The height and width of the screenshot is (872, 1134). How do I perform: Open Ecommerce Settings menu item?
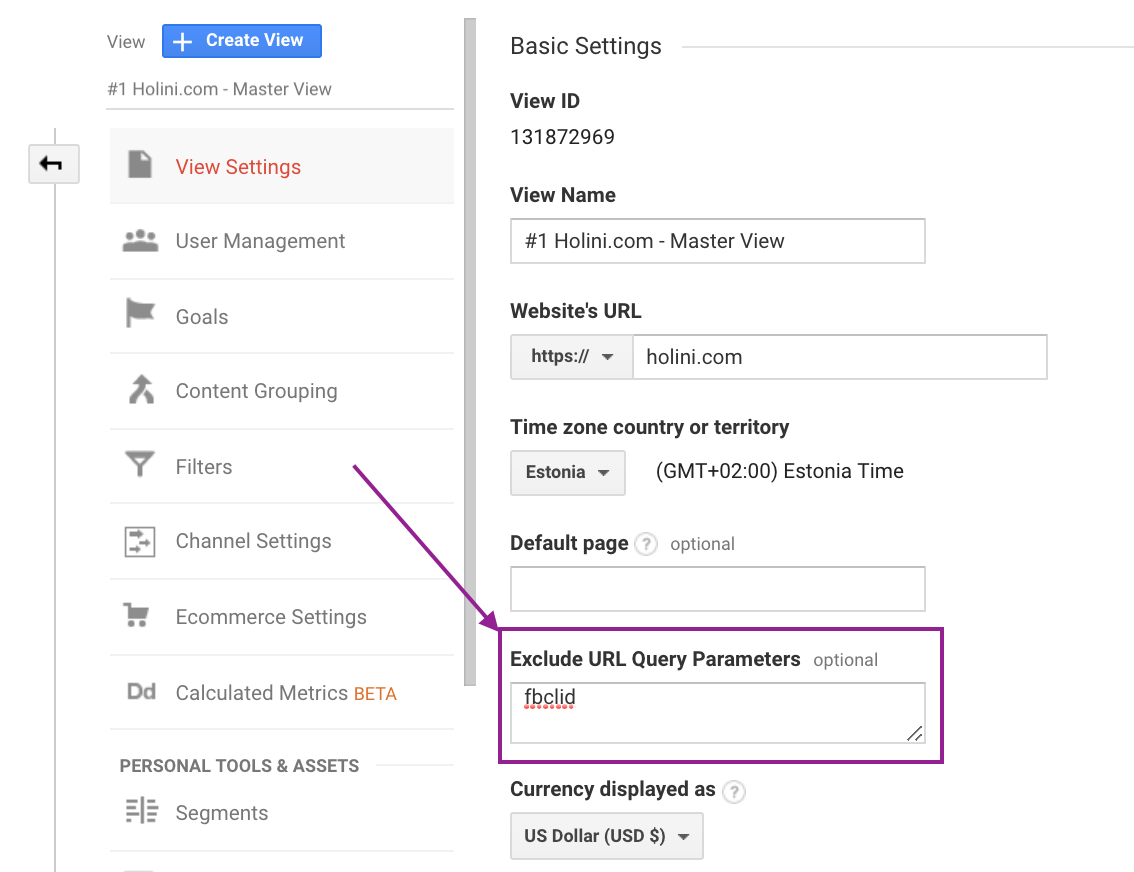[x=282, y=617]
